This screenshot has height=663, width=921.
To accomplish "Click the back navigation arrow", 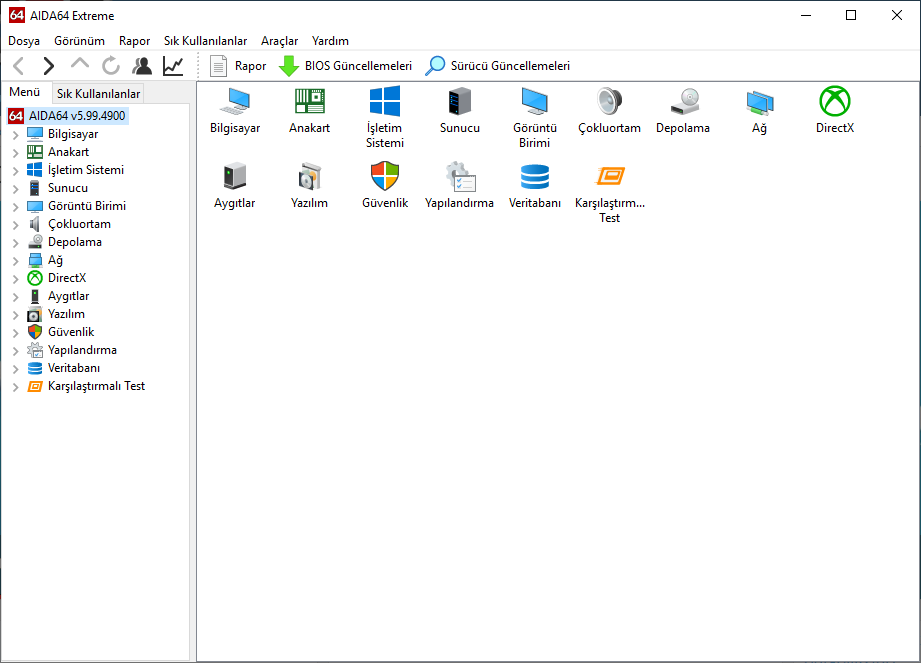I will click(x=19, y=66).
